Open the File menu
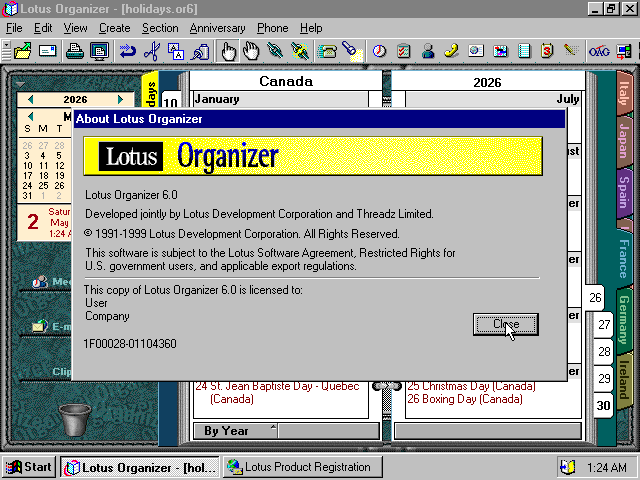This screenshot has height=480, width=640. (14, 28)
